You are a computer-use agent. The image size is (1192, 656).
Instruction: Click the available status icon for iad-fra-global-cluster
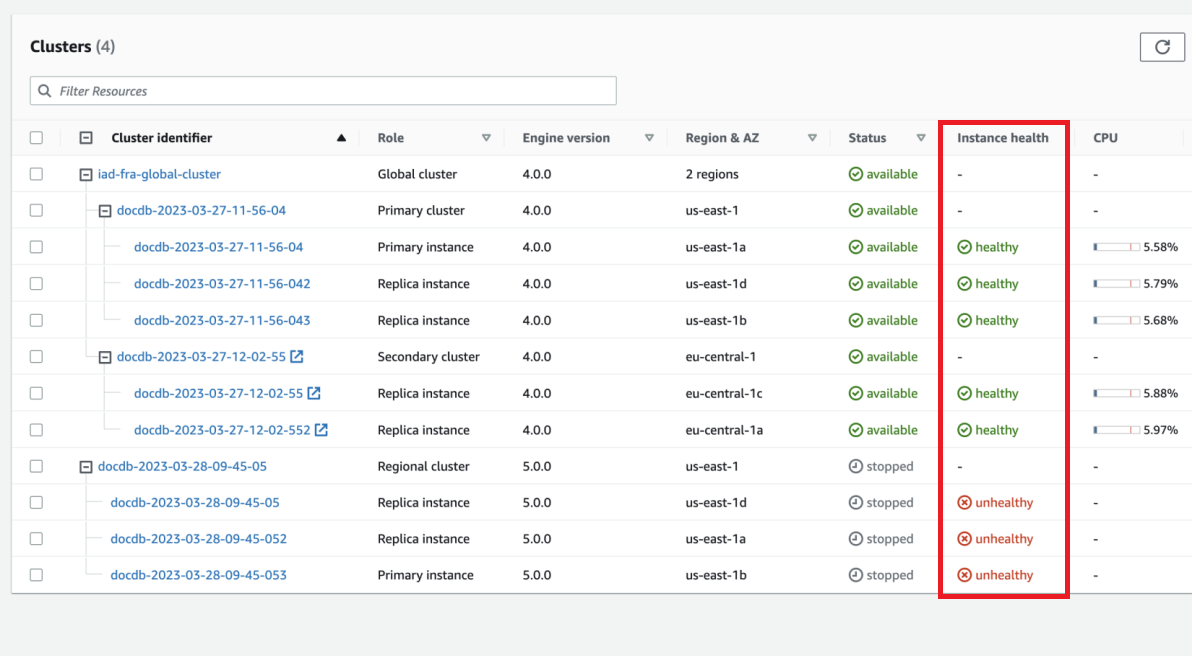856,173
